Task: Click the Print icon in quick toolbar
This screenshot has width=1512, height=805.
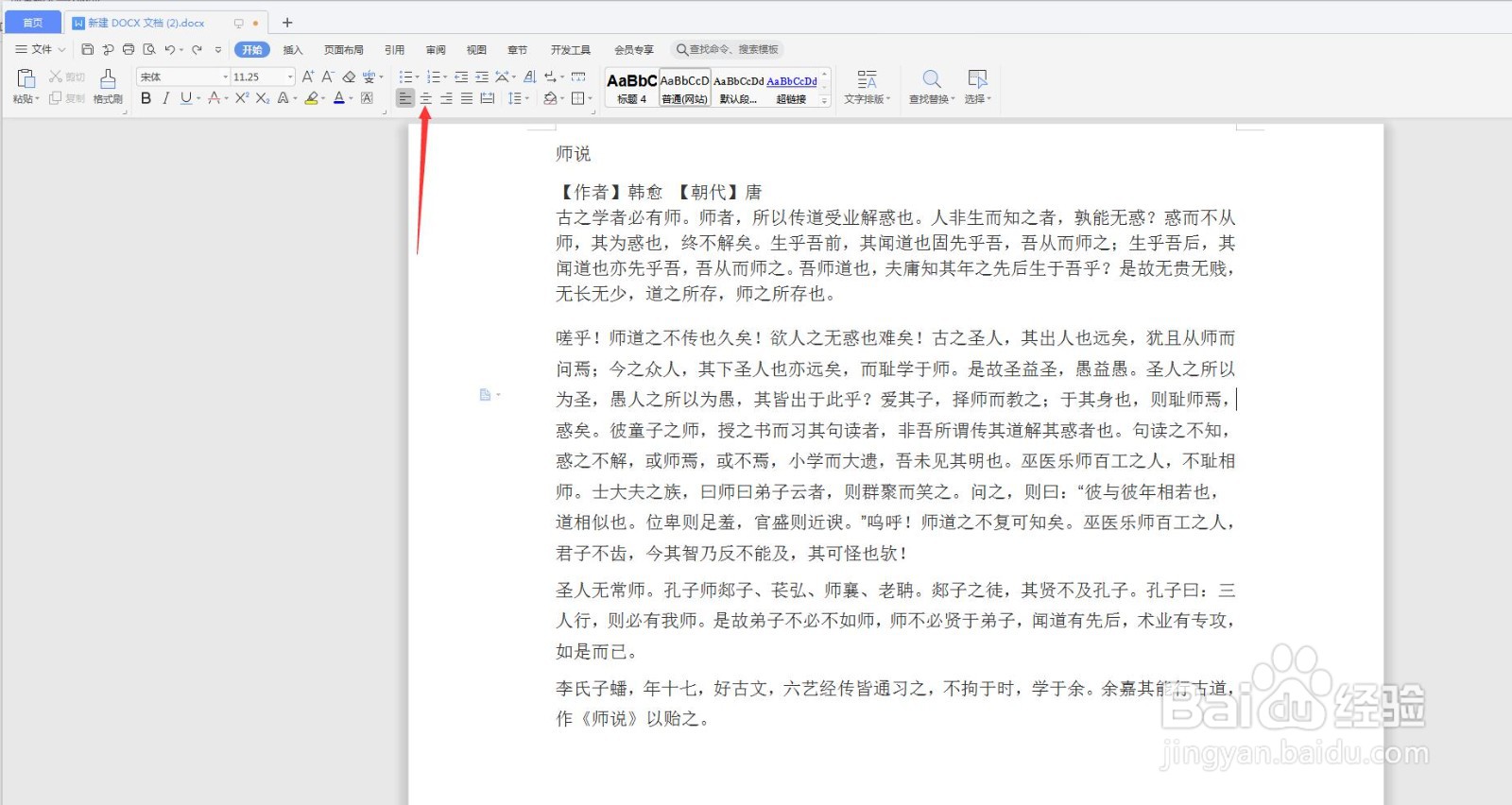Action: click(x=129, y=49)
